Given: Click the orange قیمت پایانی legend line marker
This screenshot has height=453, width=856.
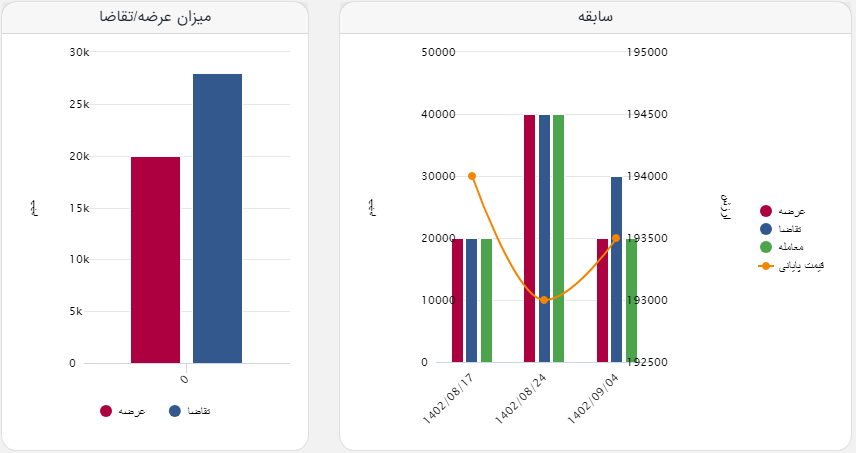Looking at the screenshot, I should [x=766, y=266].
